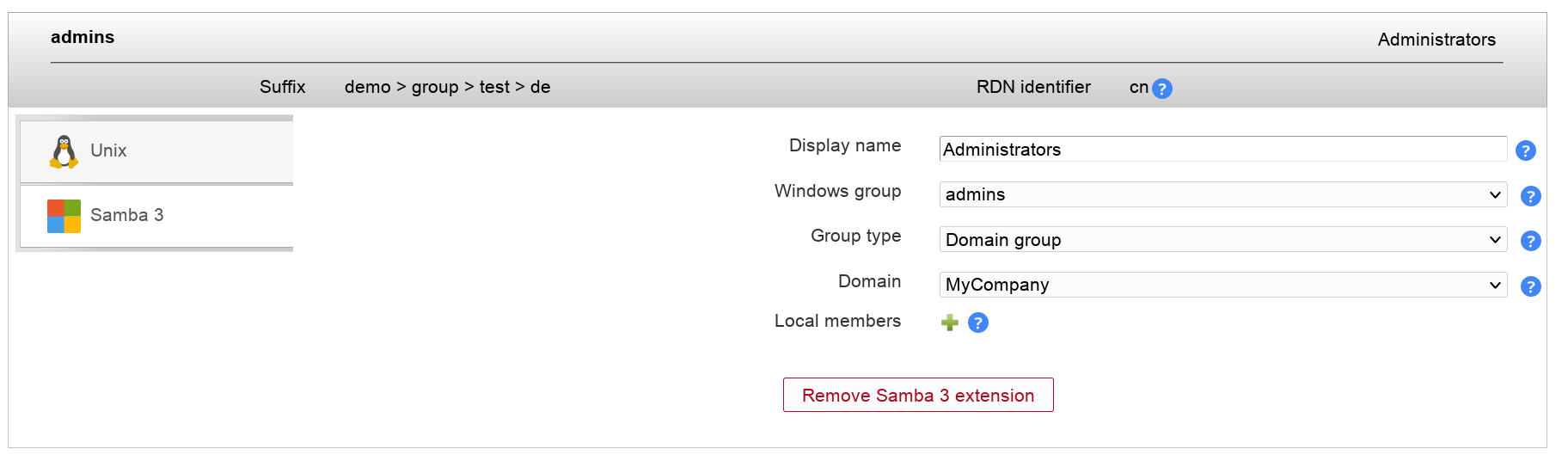View help for the Domain setting
This screenshot has height=467, width=1568.
[1530, 286]
